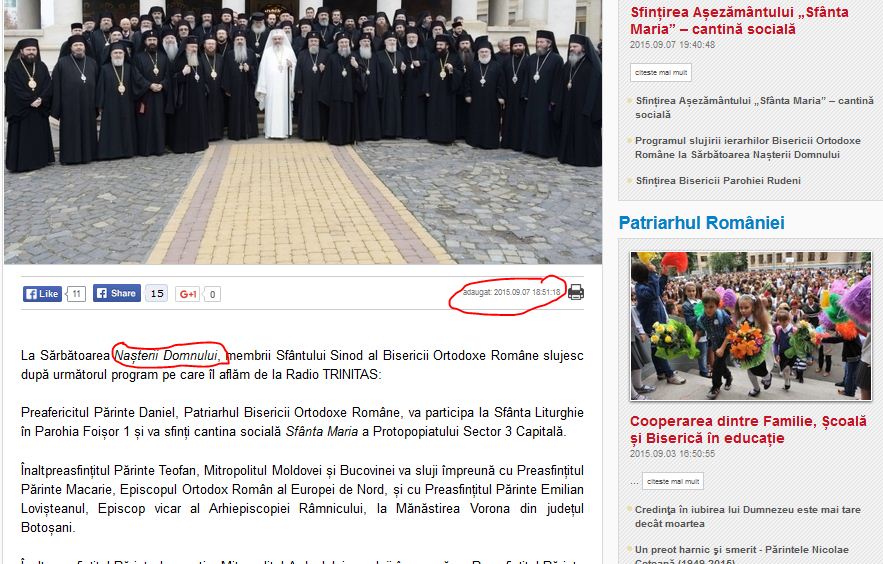Click the share count box showing 15
The image size is (883, 564).
156,294
